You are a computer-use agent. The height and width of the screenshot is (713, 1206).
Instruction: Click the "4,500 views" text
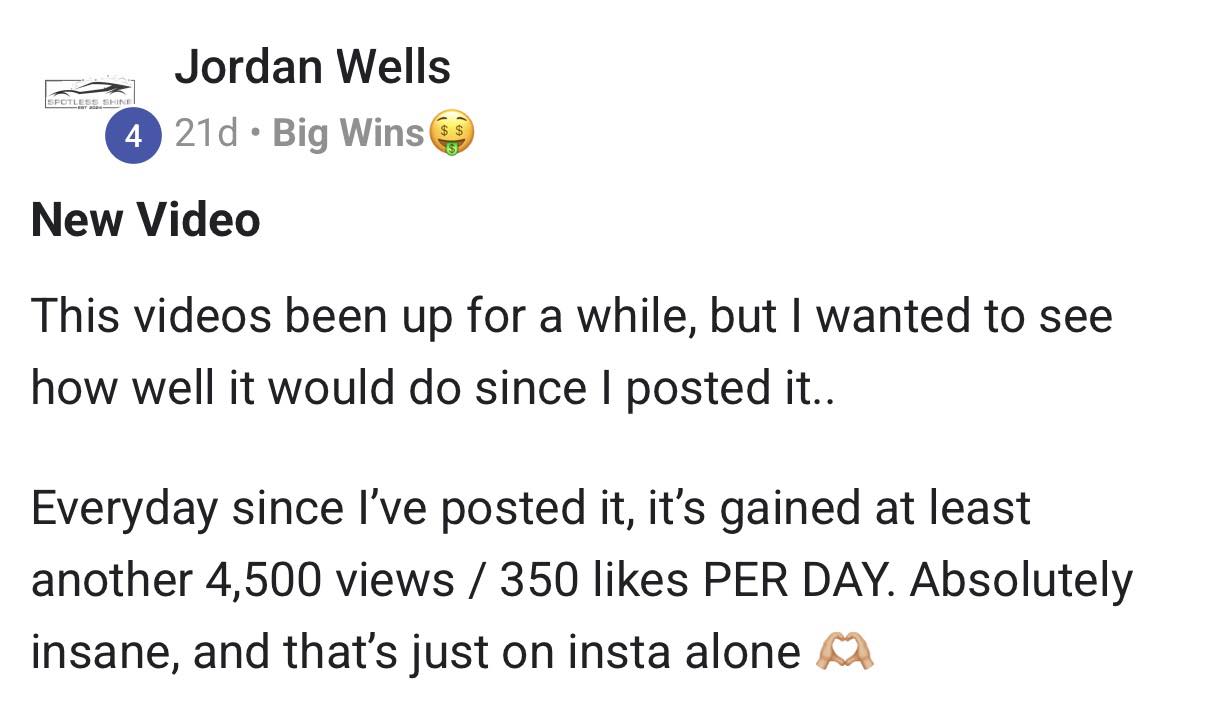tap(331, 582)
